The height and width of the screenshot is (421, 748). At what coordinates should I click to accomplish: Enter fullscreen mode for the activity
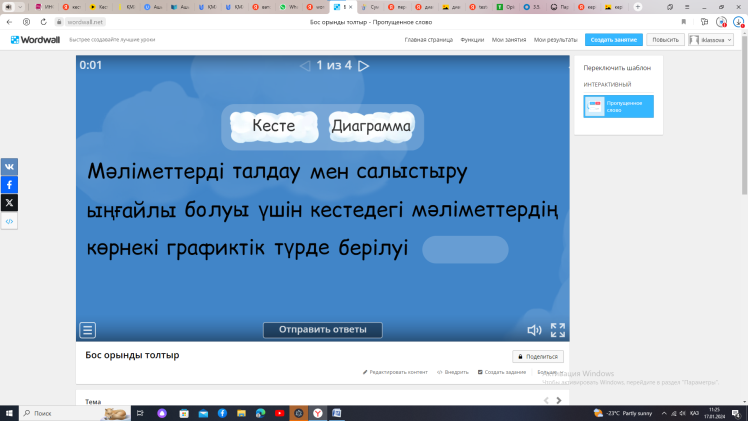558,330
